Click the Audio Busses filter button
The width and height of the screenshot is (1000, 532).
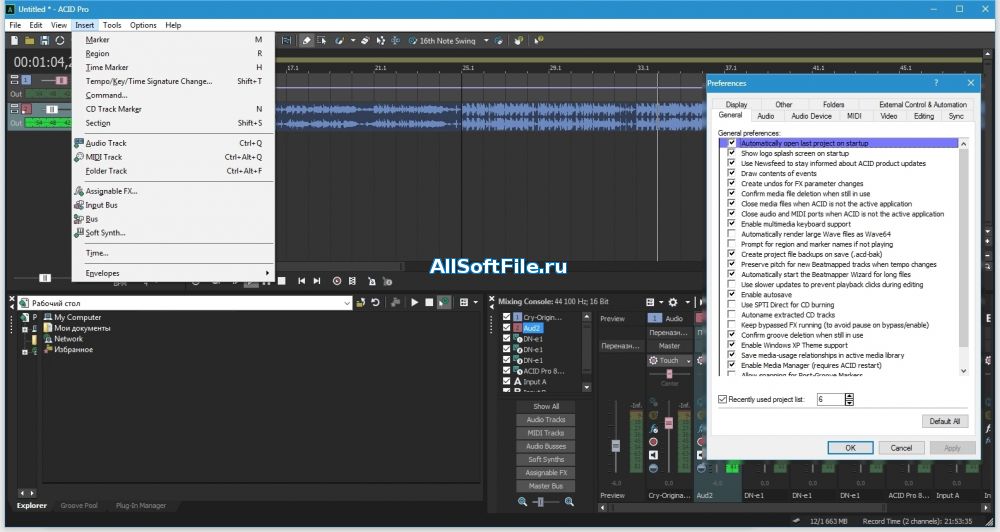click(x=546, y=446)
